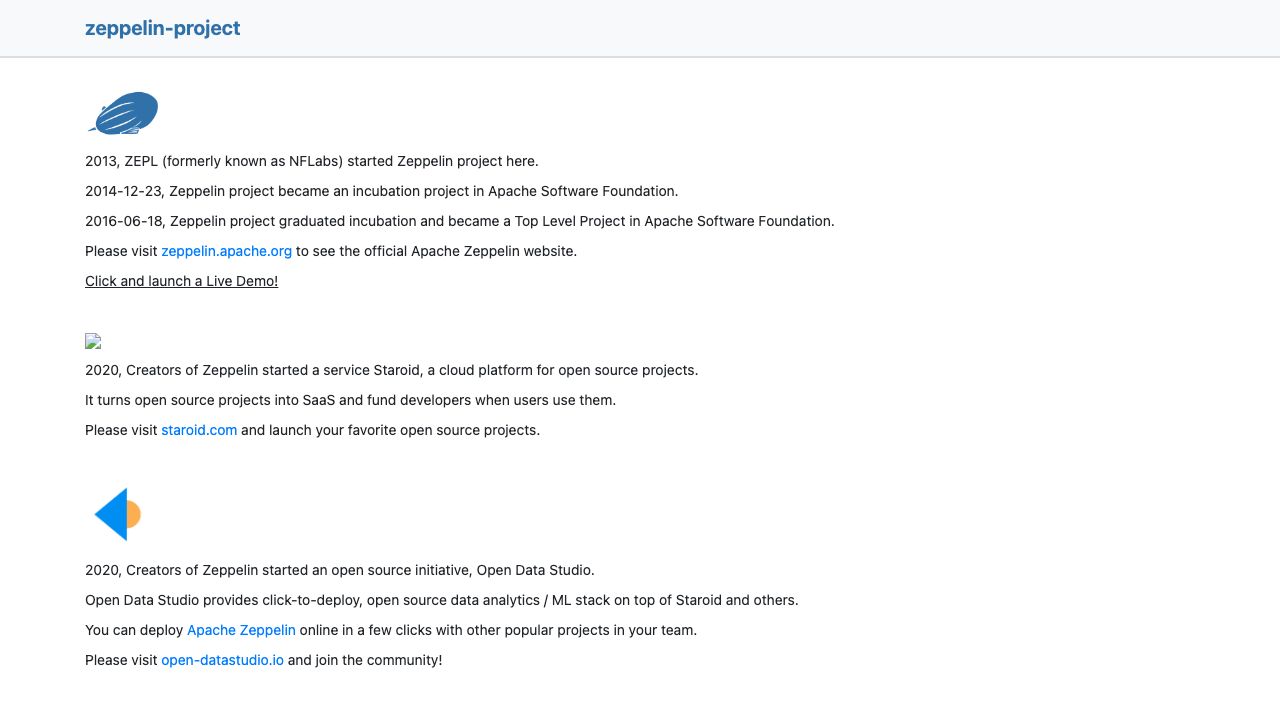Click and launch a Live Demo link

[x=181, y=281]
